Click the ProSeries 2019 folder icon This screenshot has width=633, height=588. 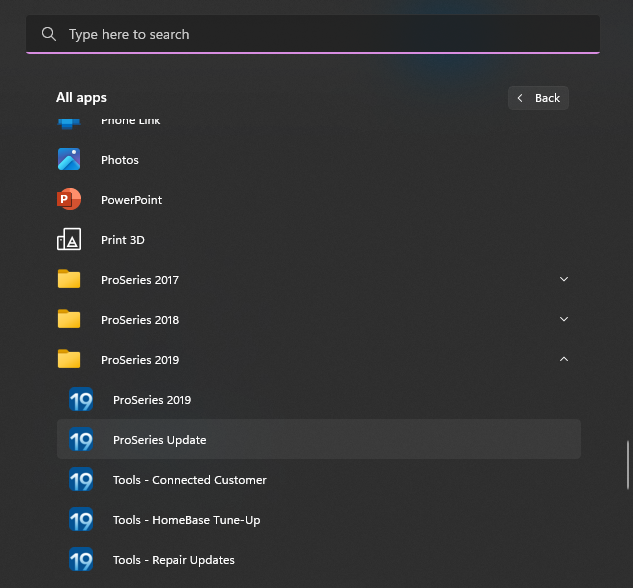[69, 360]
